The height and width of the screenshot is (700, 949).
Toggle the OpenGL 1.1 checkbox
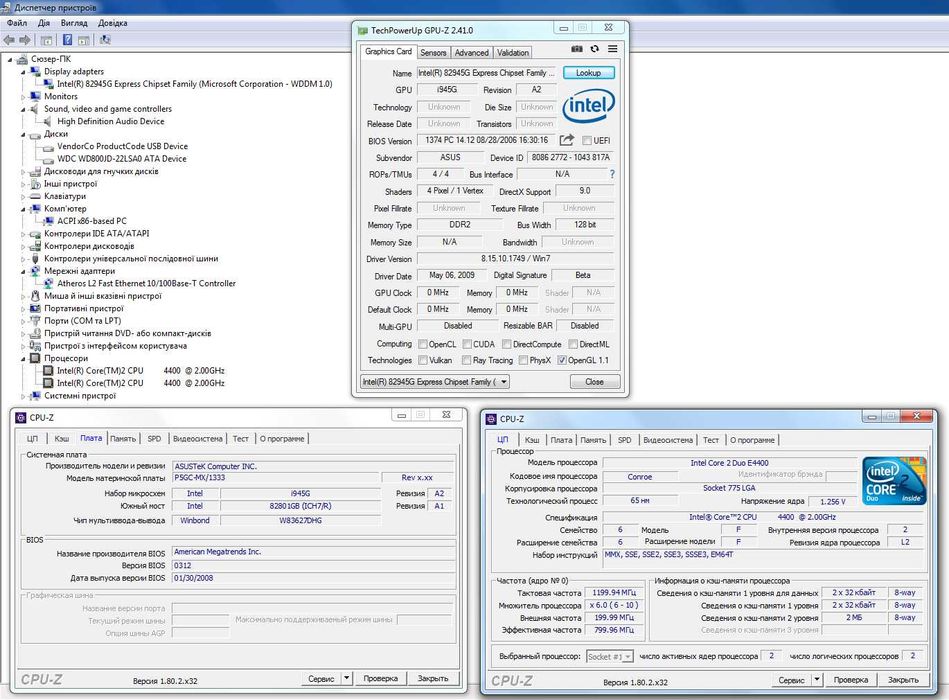(x=562, y=360)
